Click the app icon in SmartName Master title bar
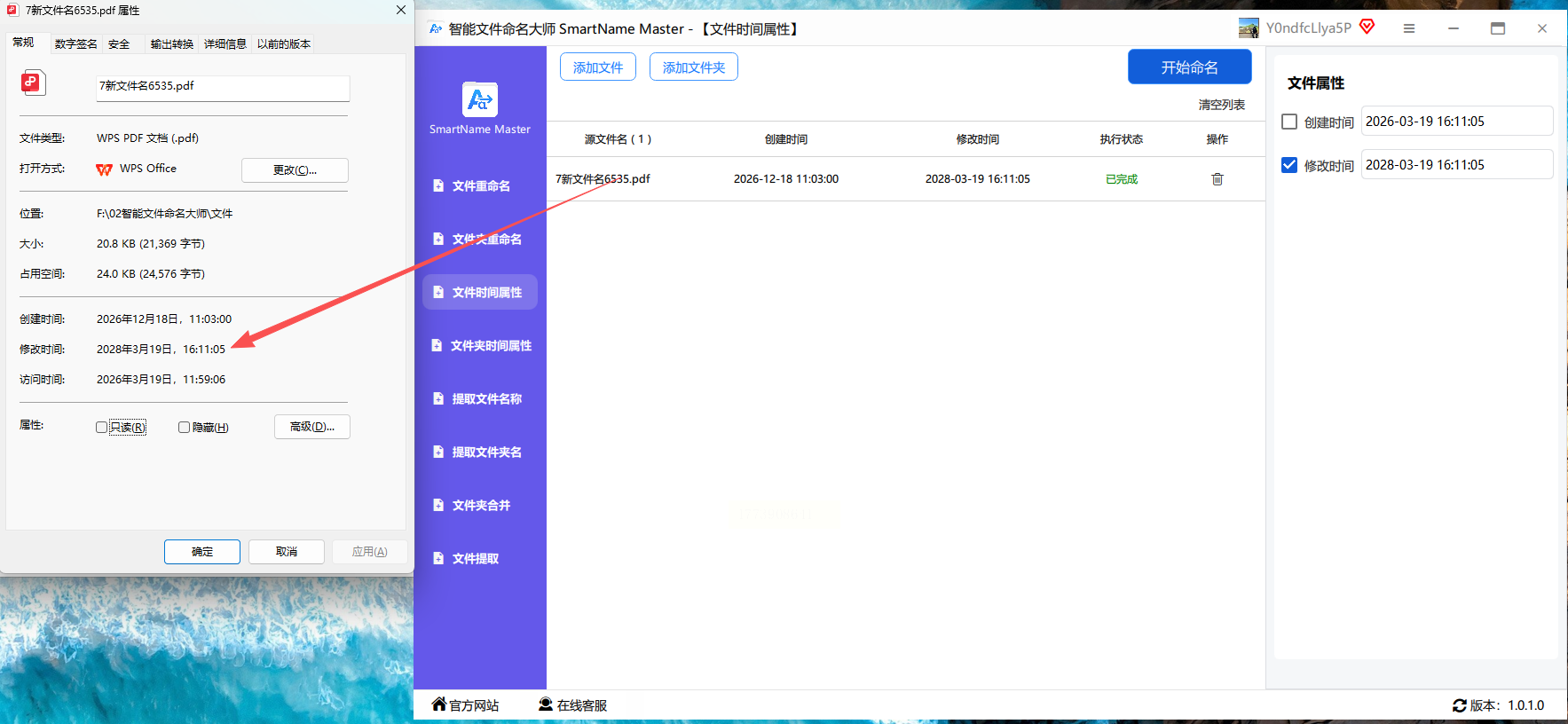1568x724 pixels. pos(436,28)
